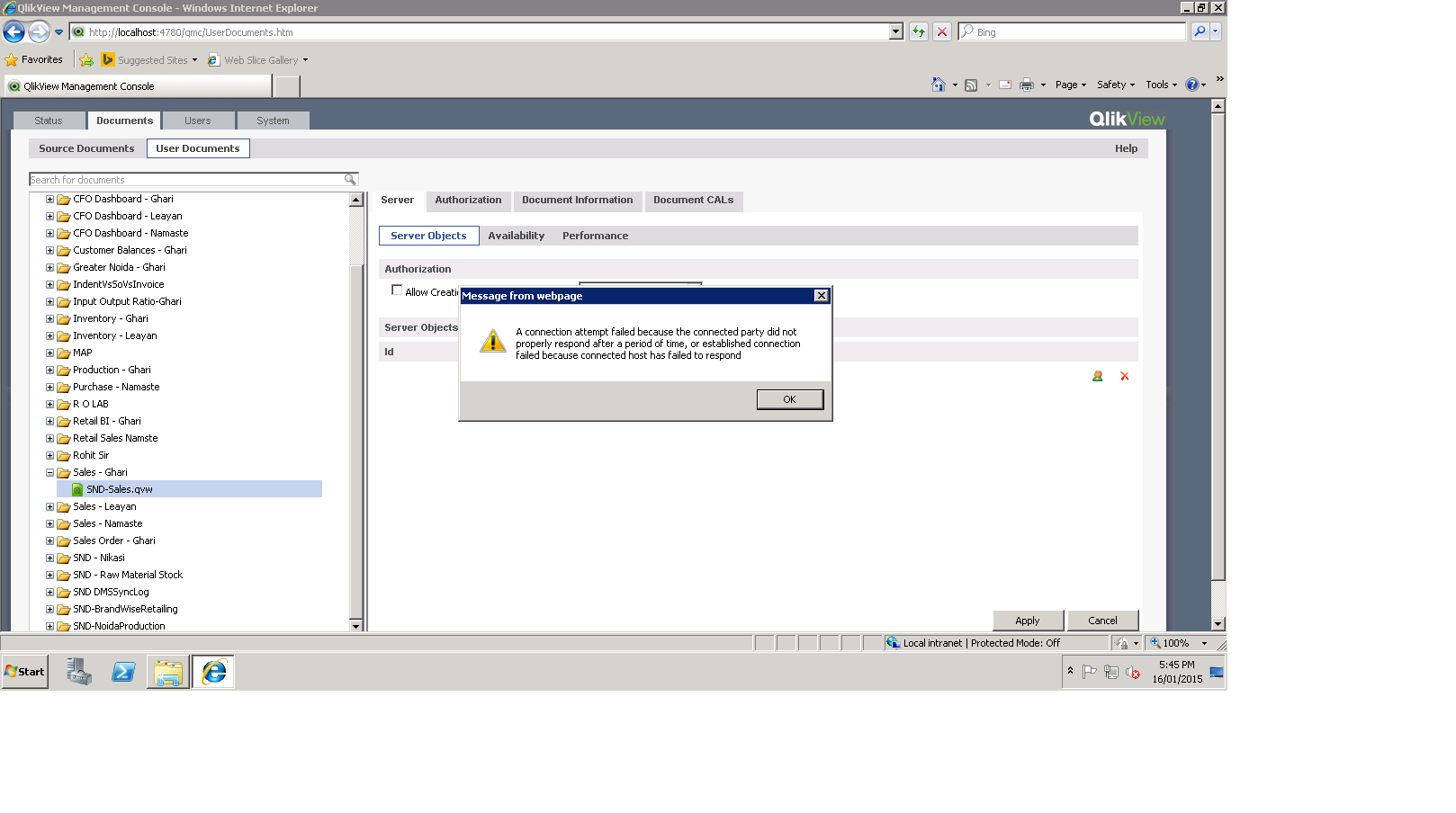Click the RSS feeds icon
Image resolution: width=1456 pixels, height=813 pixels.
click(971, 85)
